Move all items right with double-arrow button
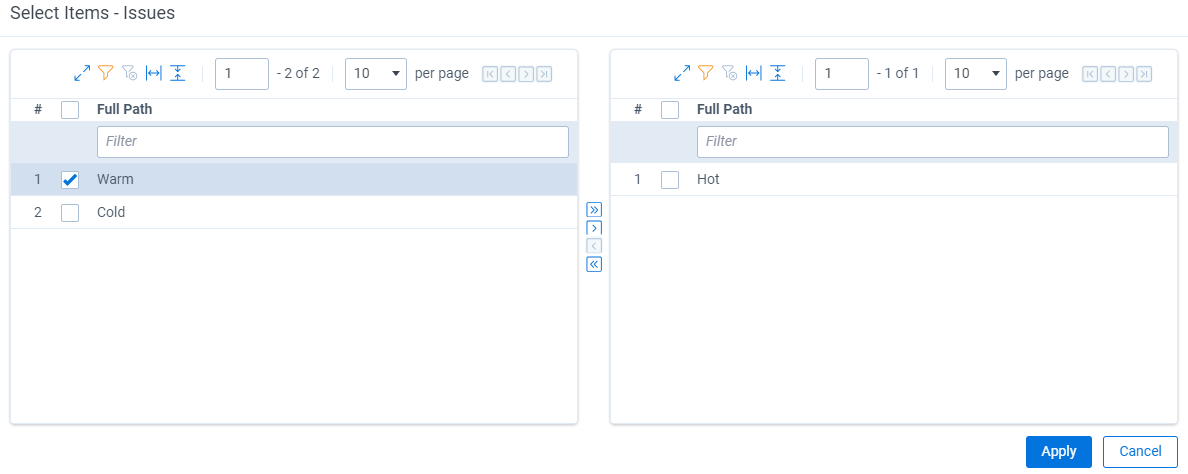1188x474 pixels. pos(594,210)
